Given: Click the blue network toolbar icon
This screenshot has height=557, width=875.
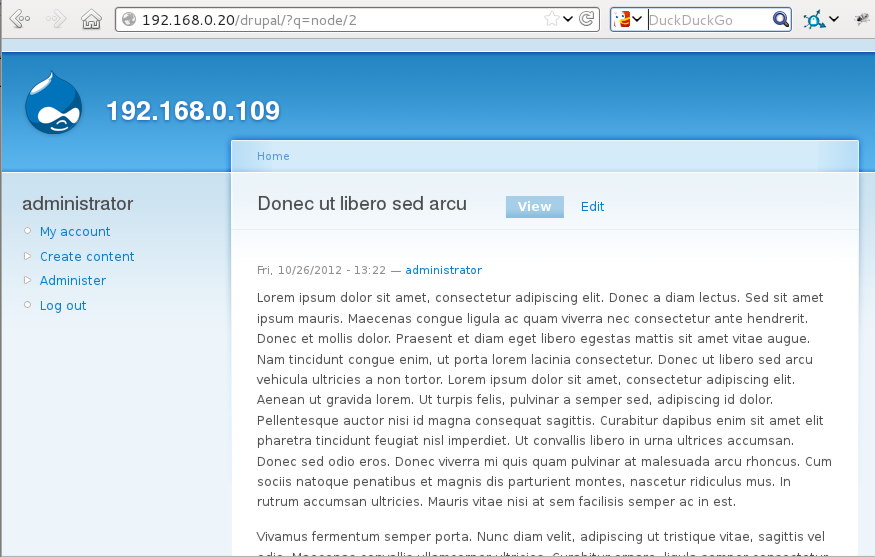Looking at the screenshot, I should pyautogui.click(x=815, y=19).
